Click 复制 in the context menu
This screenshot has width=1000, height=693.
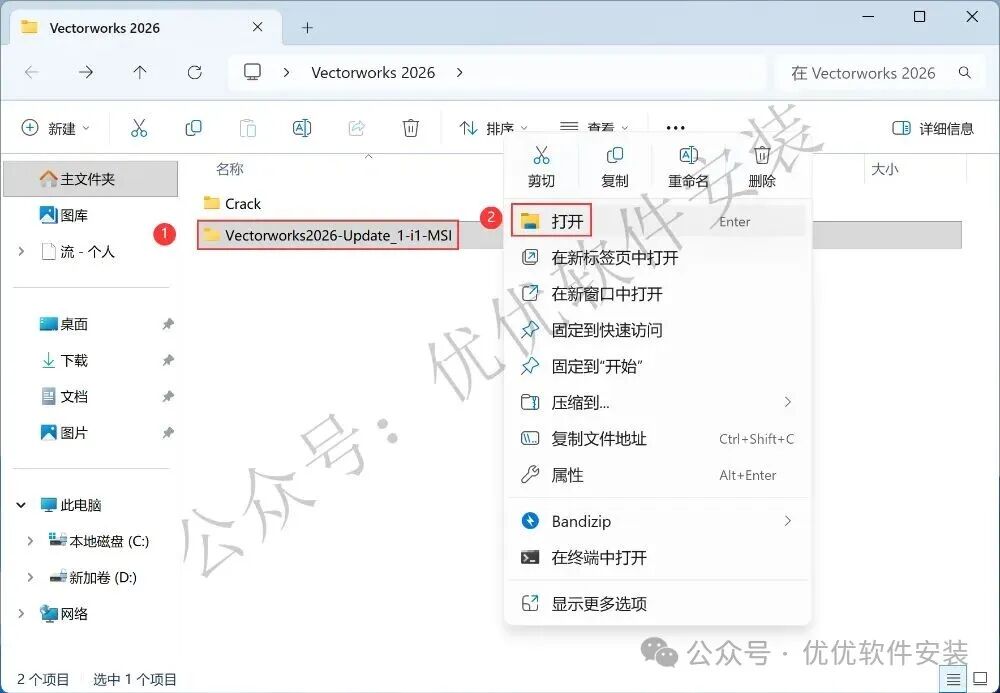615,167
